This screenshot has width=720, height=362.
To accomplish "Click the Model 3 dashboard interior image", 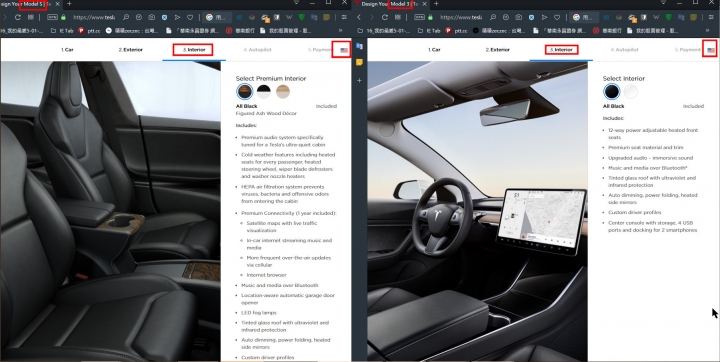I will tap(477, 211).
